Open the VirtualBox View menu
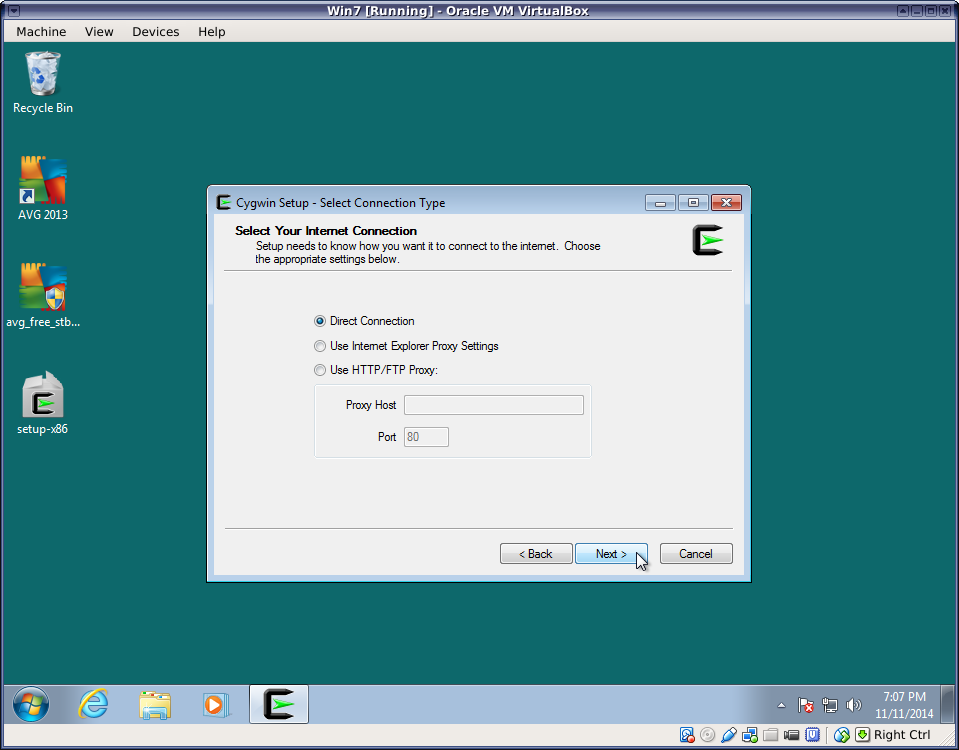959x750 pixels. (x=99, y=32)
